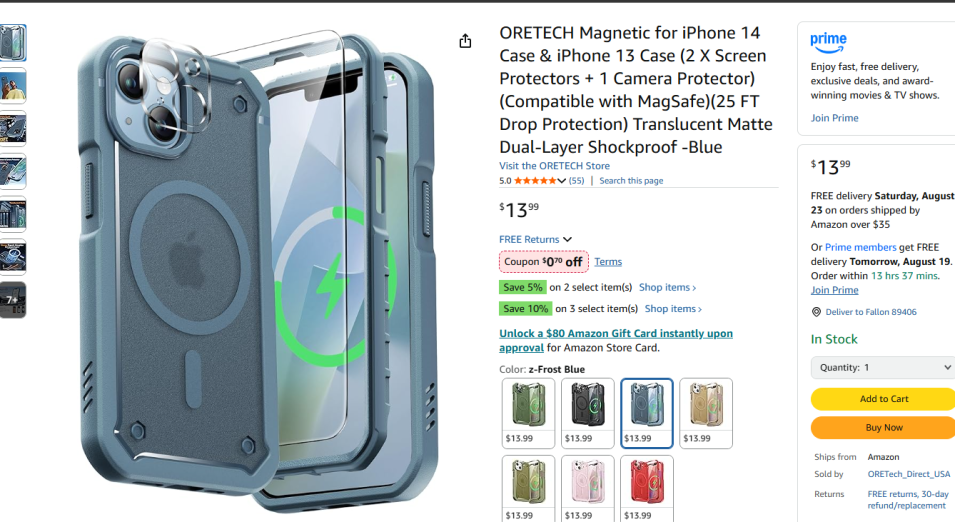955x522 pixels.
Task: Click Shop items for Save 10%
Action: click(x=673, y=309)
